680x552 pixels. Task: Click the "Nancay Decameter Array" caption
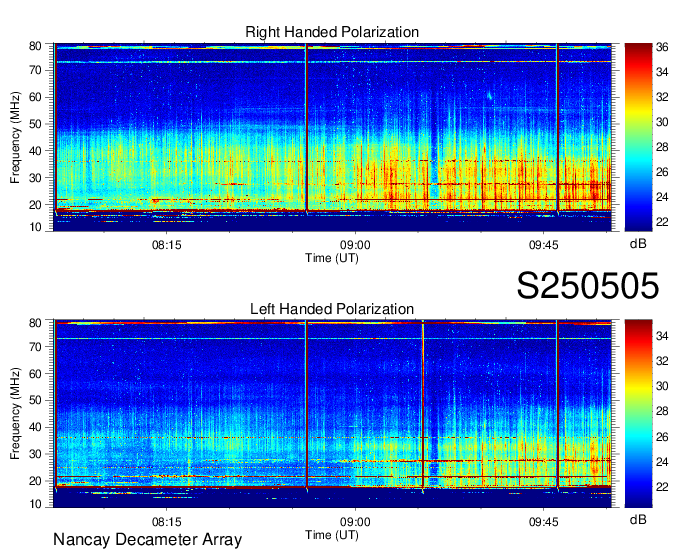click(147, 539)
